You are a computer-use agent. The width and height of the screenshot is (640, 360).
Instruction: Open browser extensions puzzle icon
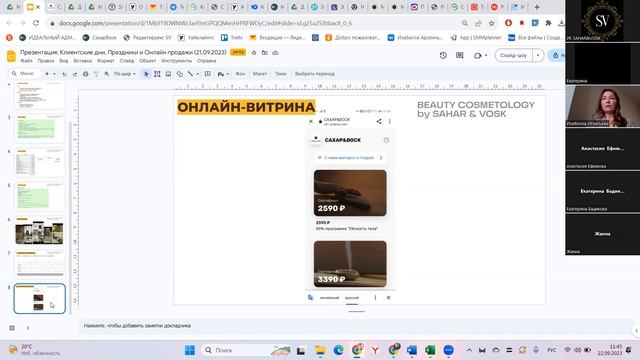point(549,23)
